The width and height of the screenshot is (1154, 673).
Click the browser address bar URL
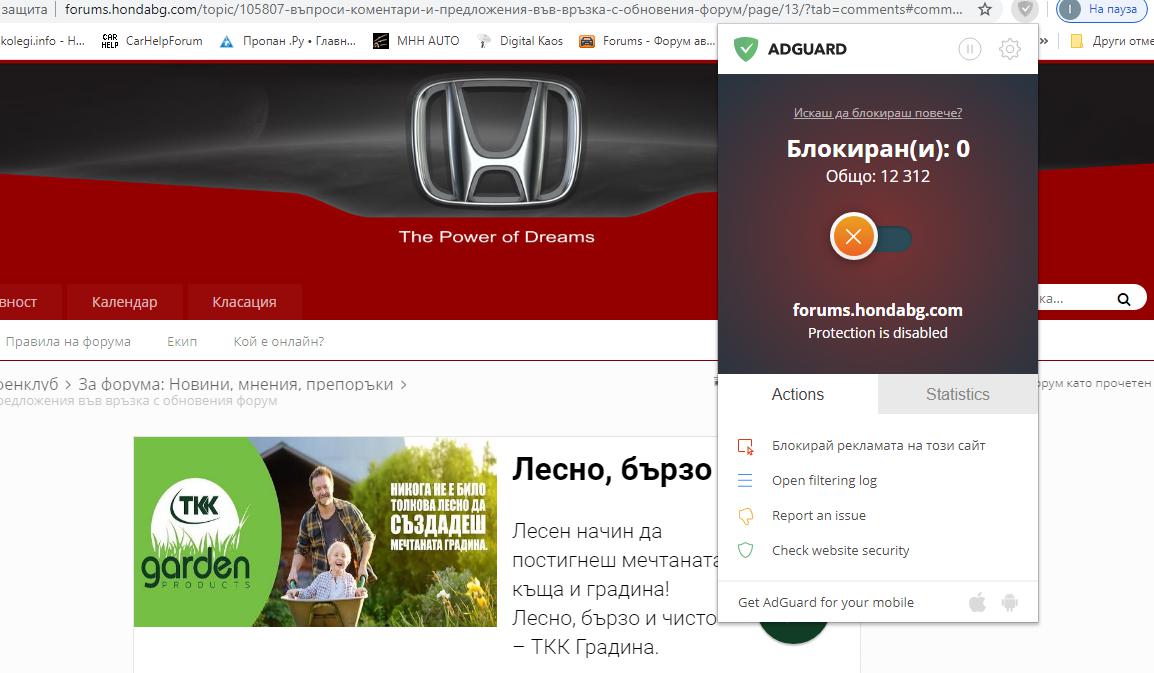[513, 10]
